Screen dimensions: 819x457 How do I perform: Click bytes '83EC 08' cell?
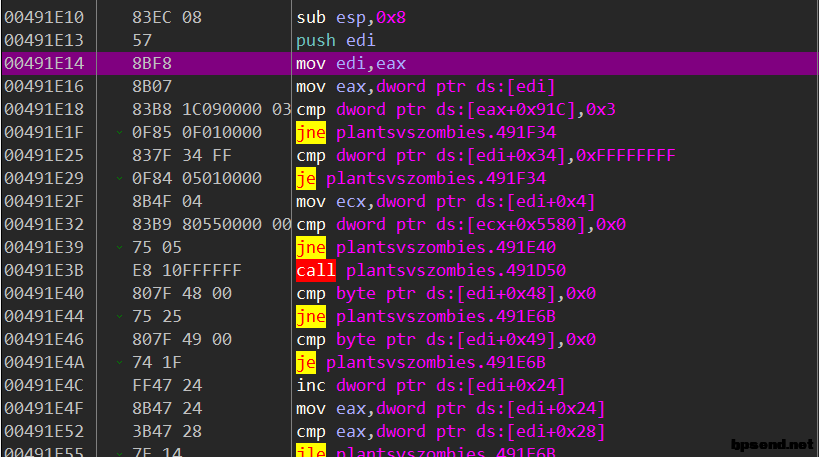point(167,17)
